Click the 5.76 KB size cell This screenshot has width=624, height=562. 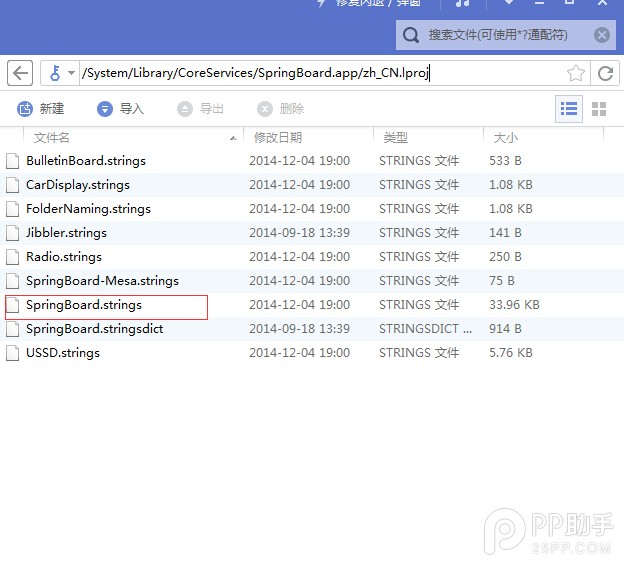511,353
